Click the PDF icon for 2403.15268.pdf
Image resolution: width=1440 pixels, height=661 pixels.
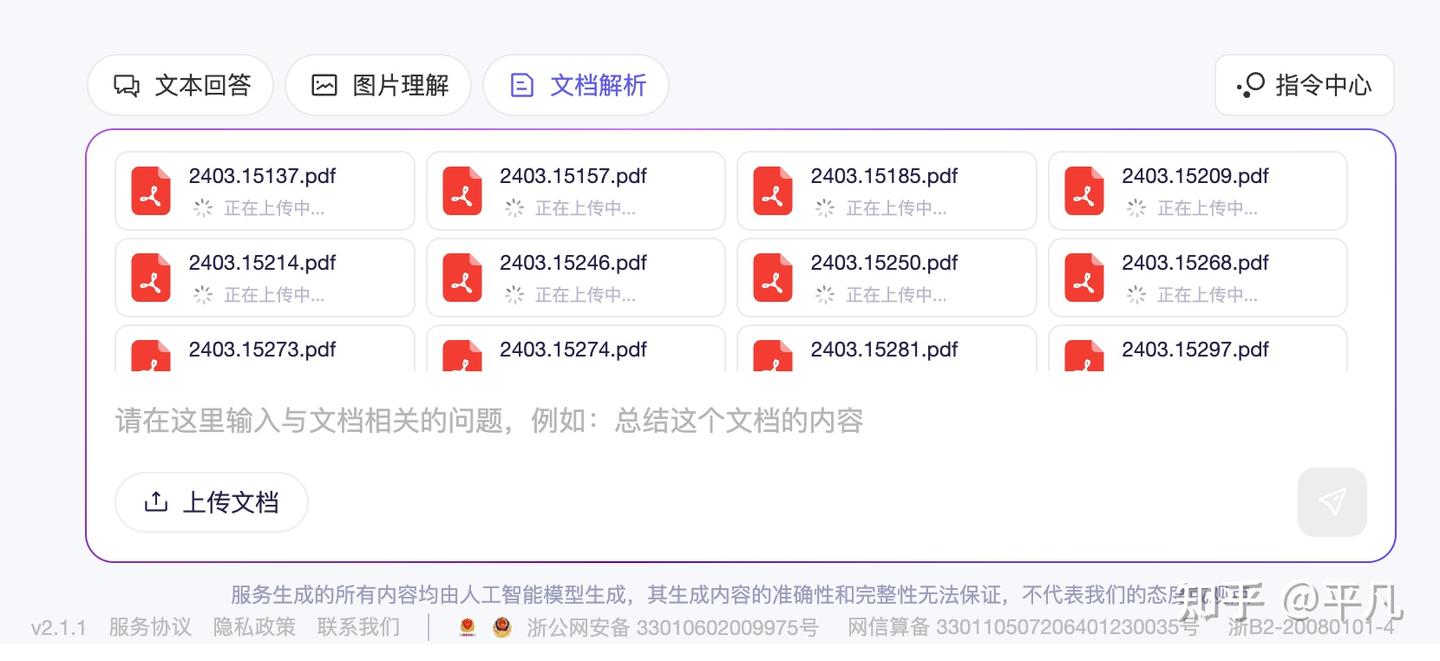point(1084,278)
